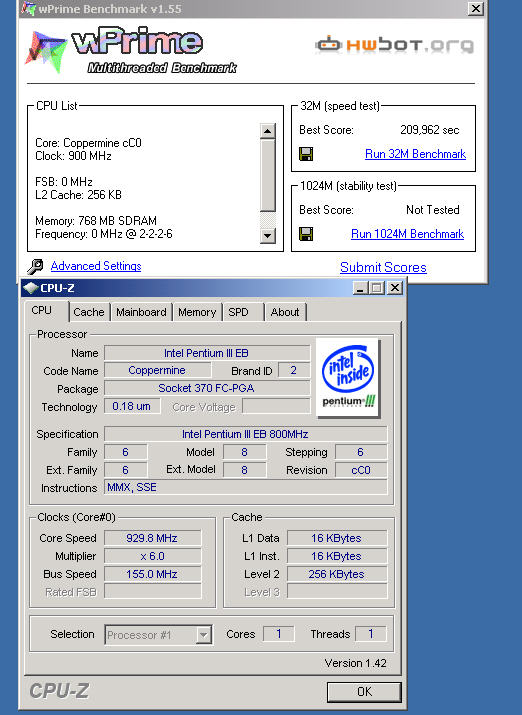
Task: Click the hwbot.org robot logo
Action: pos(328,44)
